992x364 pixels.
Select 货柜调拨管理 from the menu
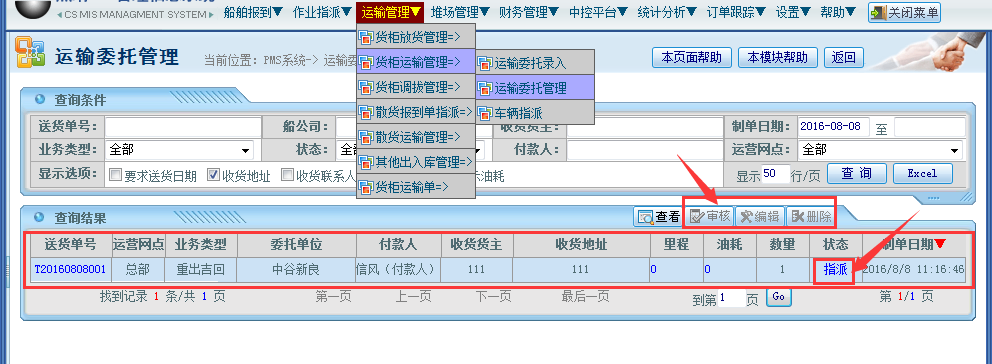(416, 86)
